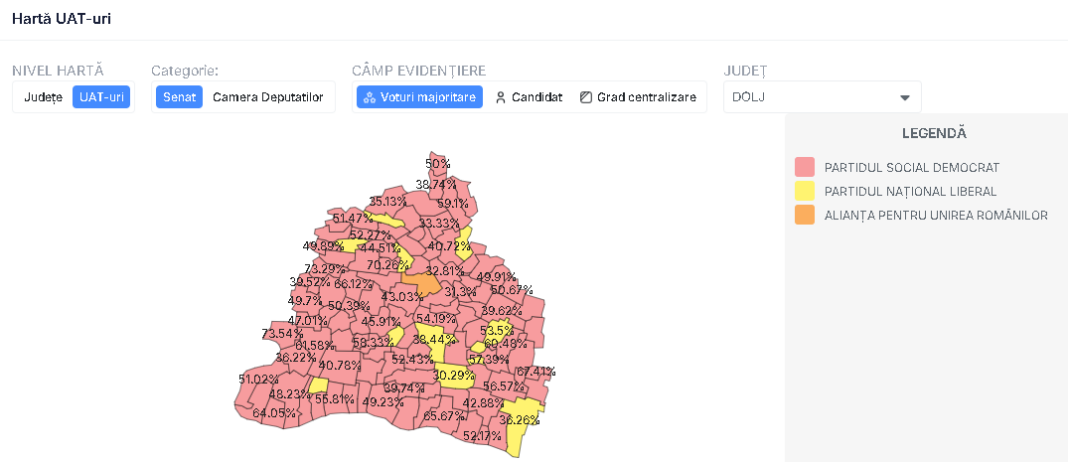Click the Partidul Social Democrat red swatch
The image size is (1068, 462).
coord(804,167)
